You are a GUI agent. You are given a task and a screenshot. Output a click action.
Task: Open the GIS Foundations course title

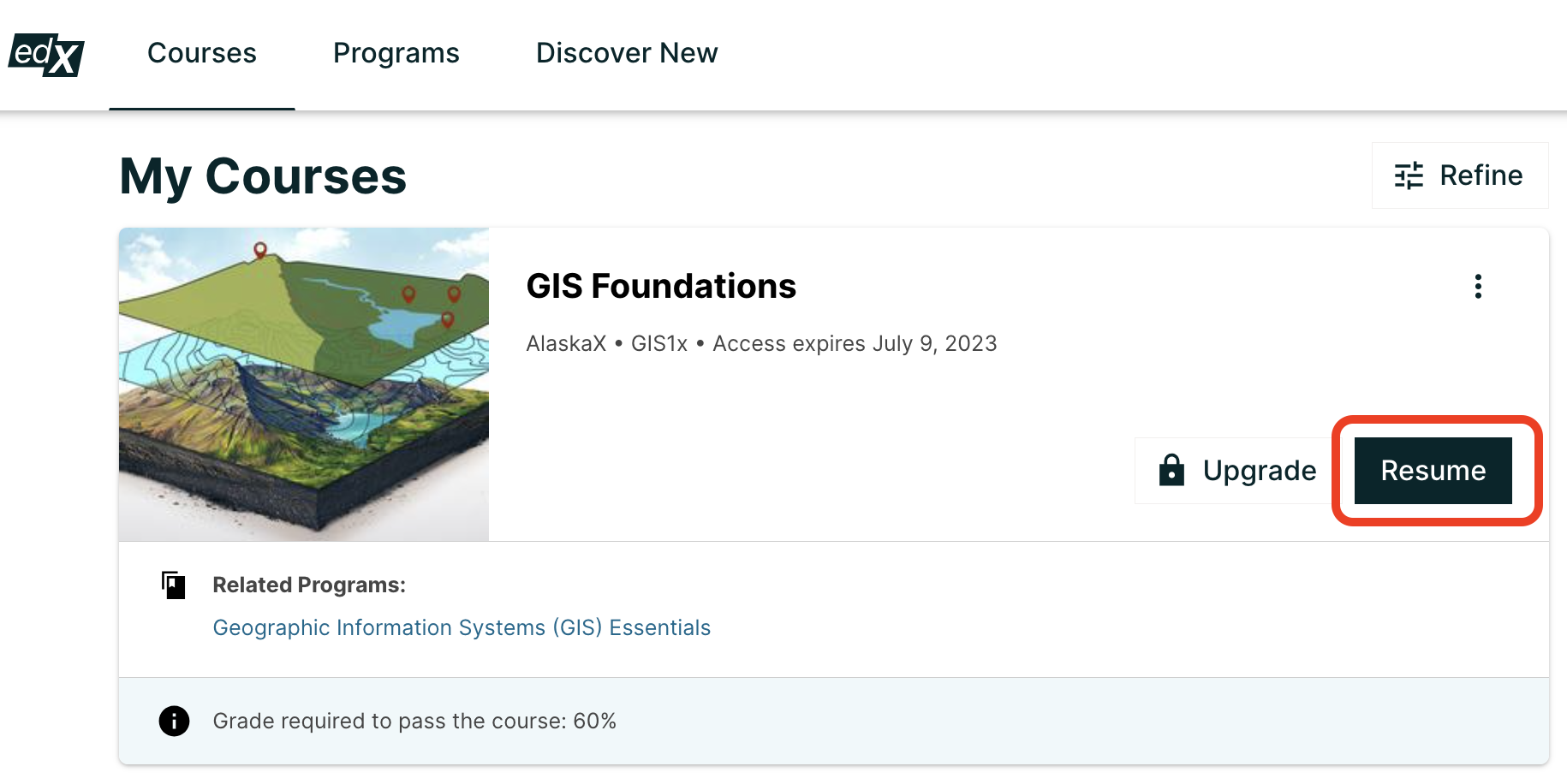[661, 286]
